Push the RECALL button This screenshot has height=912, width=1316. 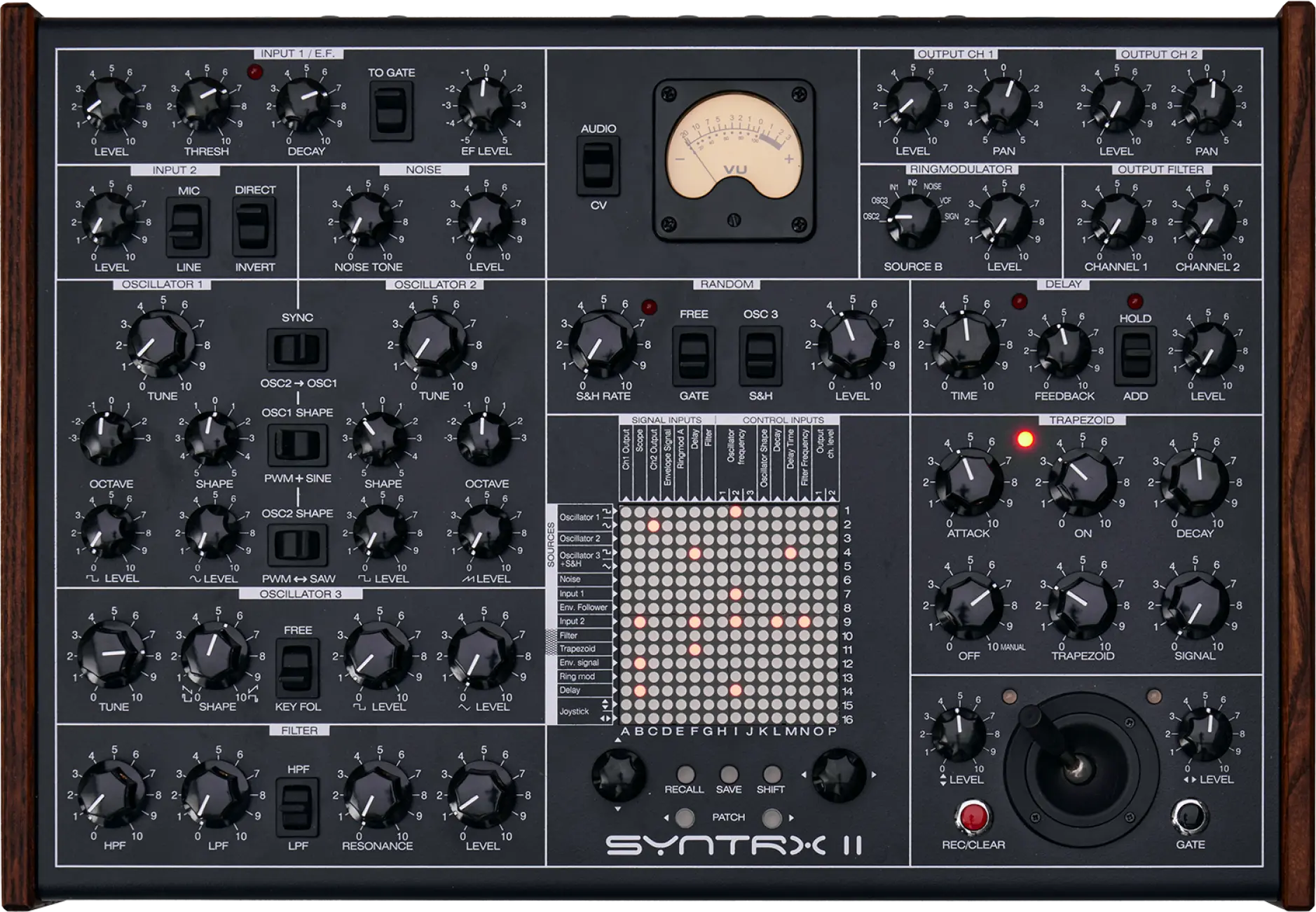point(685,774)
